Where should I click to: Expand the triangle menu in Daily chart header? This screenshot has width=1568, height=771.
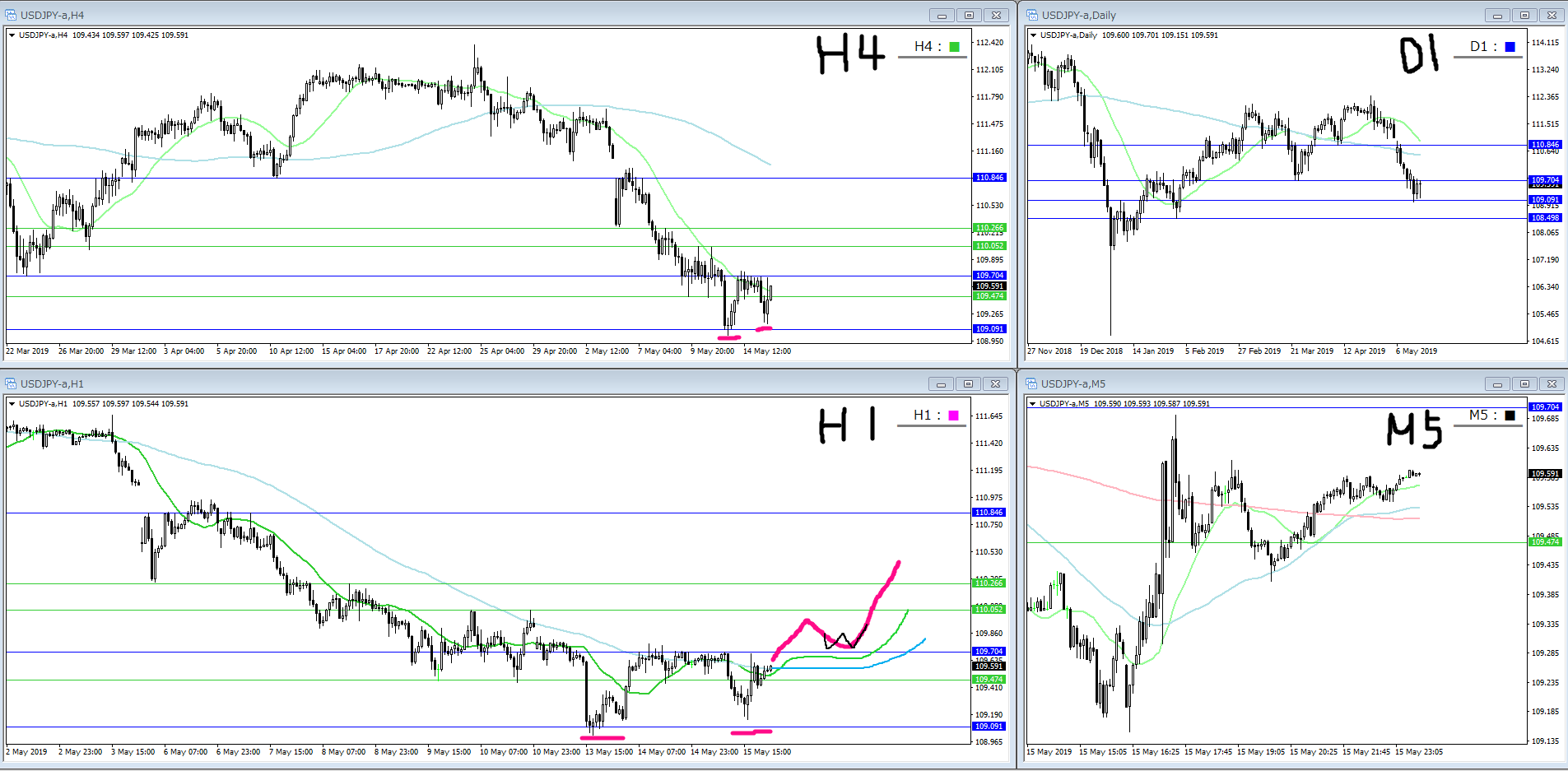[x=1033, y=35]
